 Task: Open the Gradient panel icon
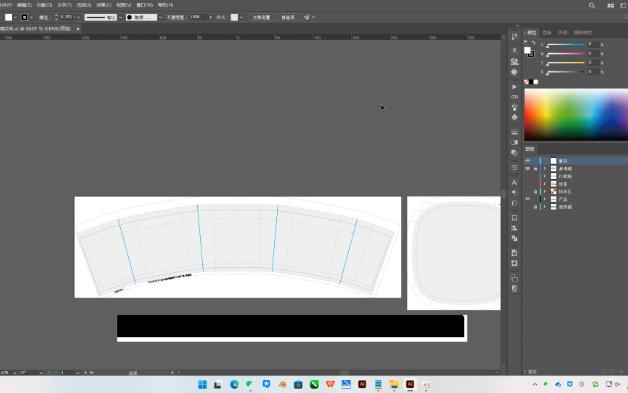click(514, 142)
